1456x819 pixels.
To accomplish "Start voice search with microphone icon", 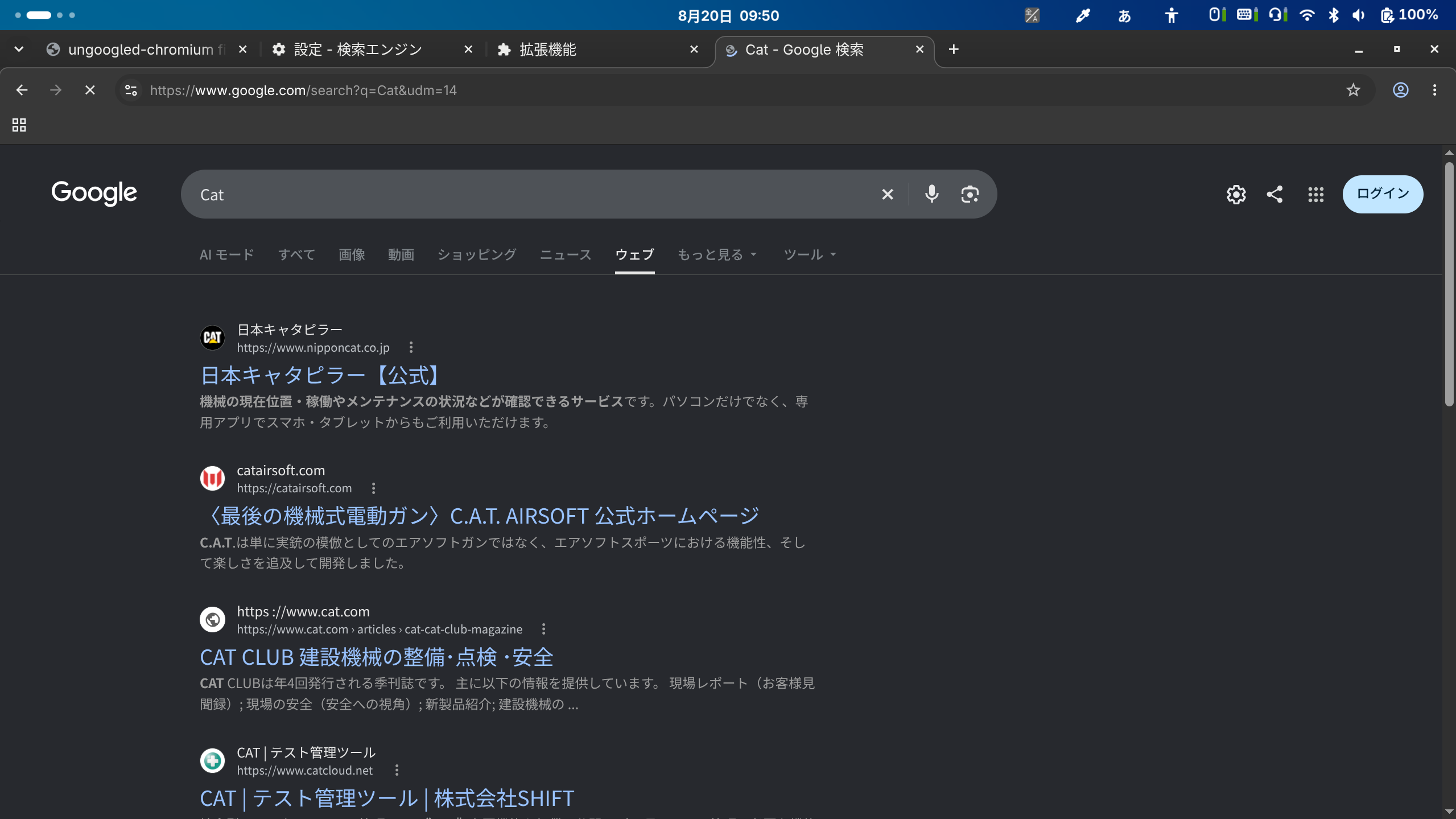I will click(x=931, y=194).
